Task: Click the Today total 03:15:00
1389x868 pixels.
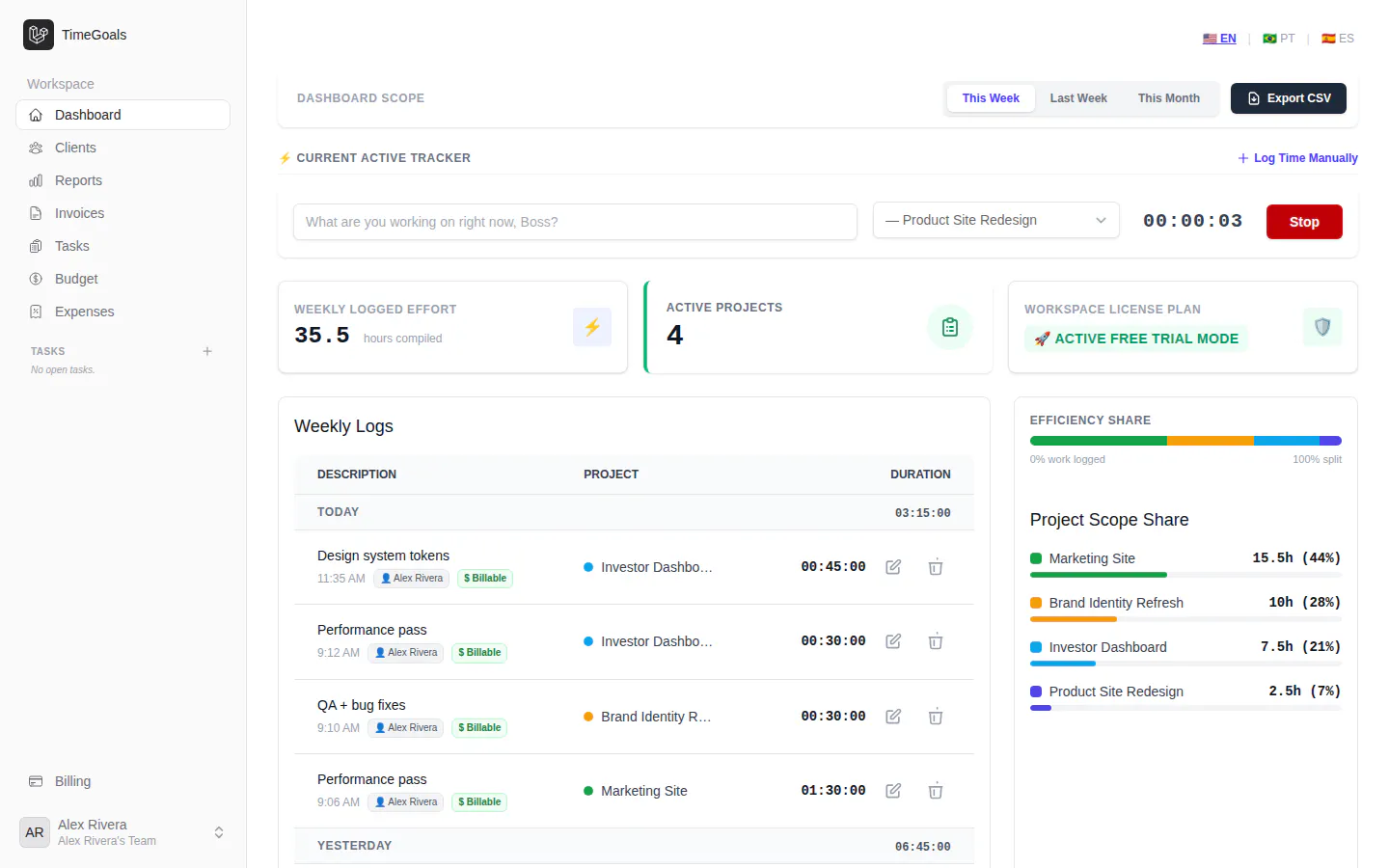Action: 923,513
